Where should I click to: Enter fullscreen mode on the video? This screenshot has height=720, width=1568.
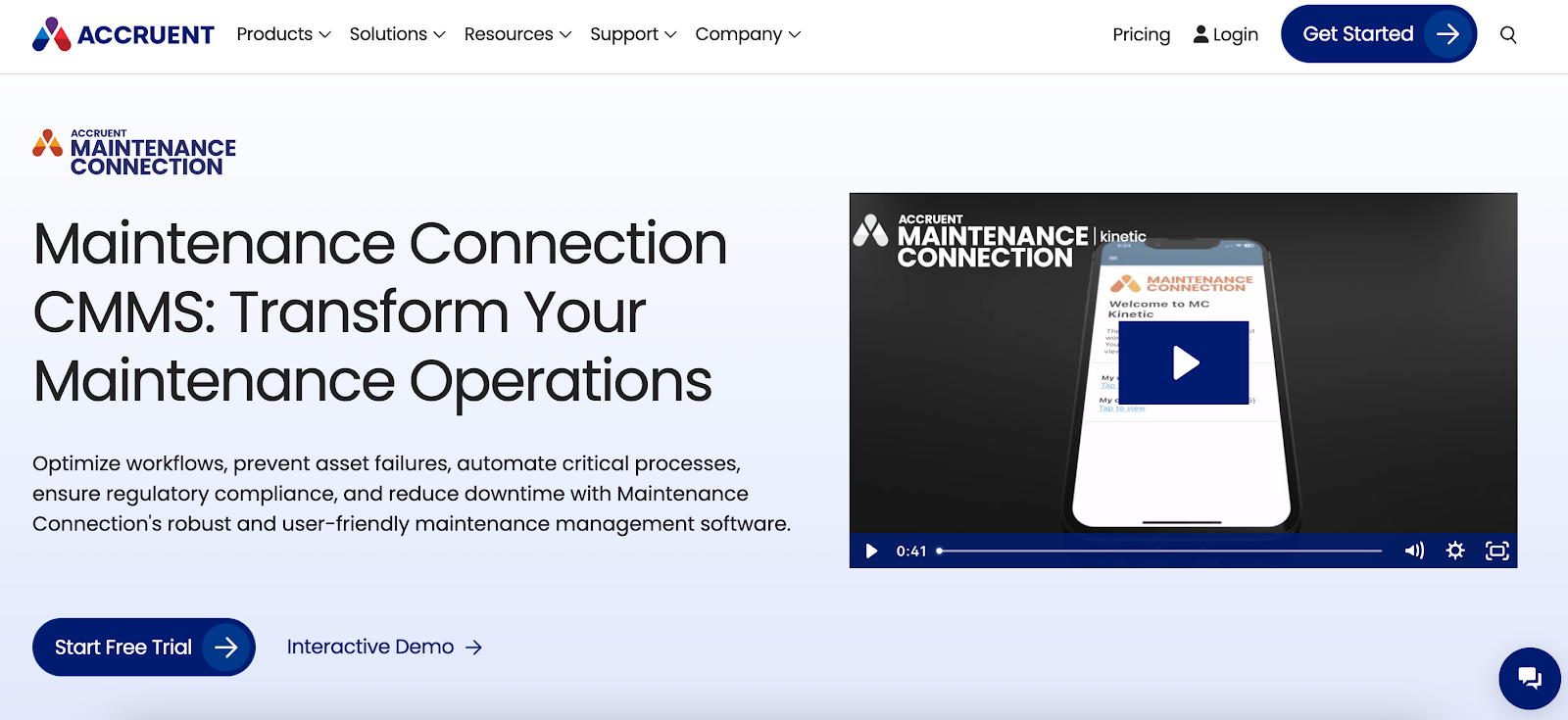[1496, 551]
